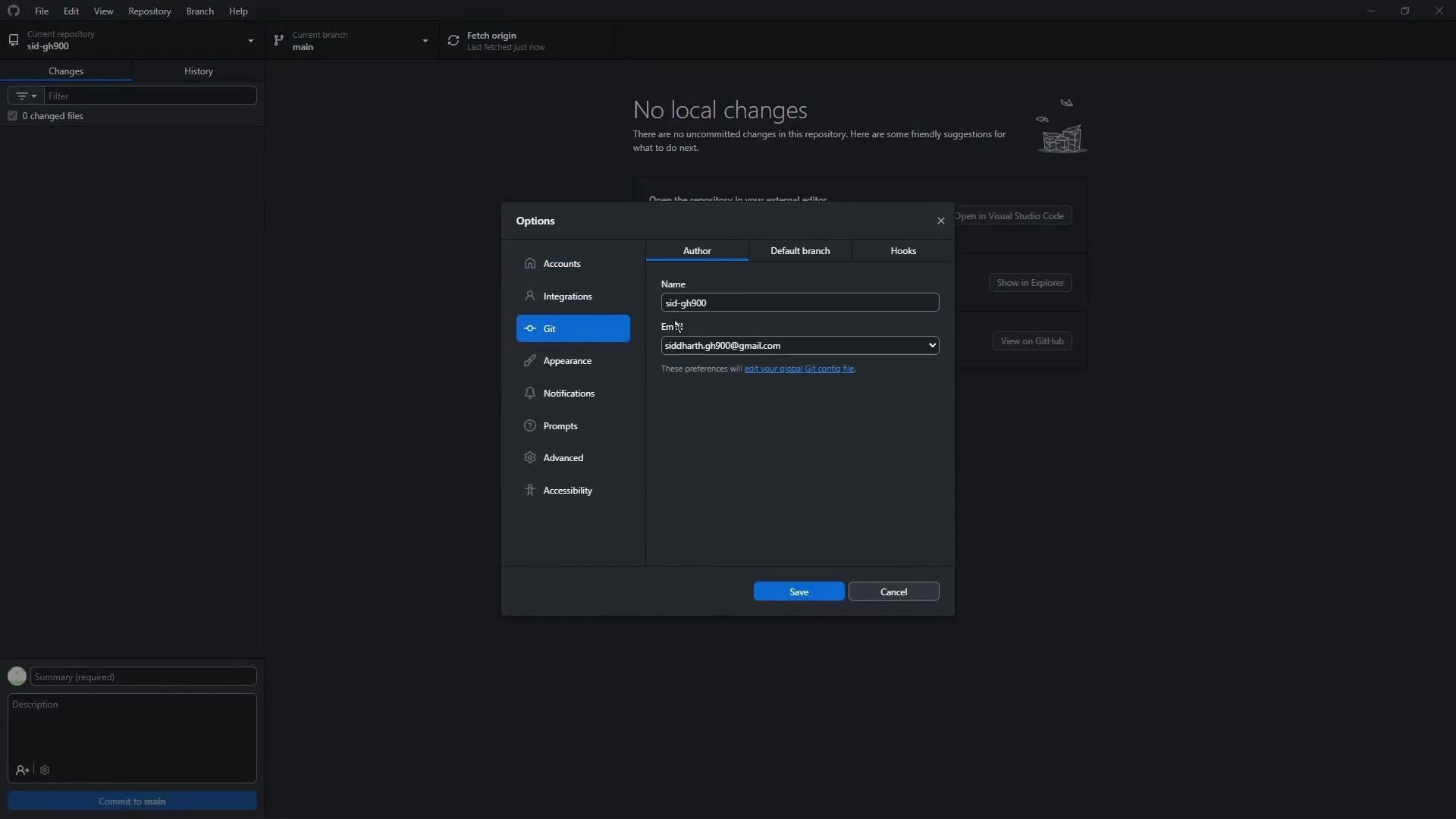Click Open in Visual Studio Code button
The width and height of the screenshot is (1456, 819).
point(1013,215)
